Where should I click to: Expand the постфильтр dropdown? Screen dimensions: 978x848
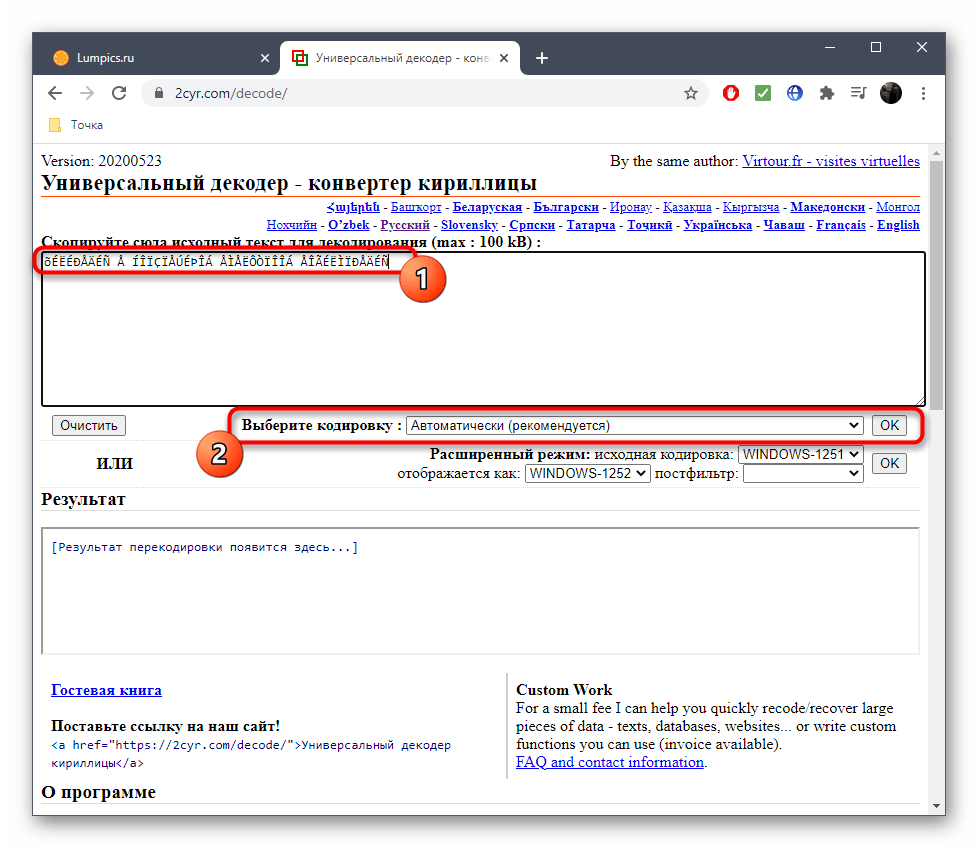pyautogui.click(x=803, y=473)
